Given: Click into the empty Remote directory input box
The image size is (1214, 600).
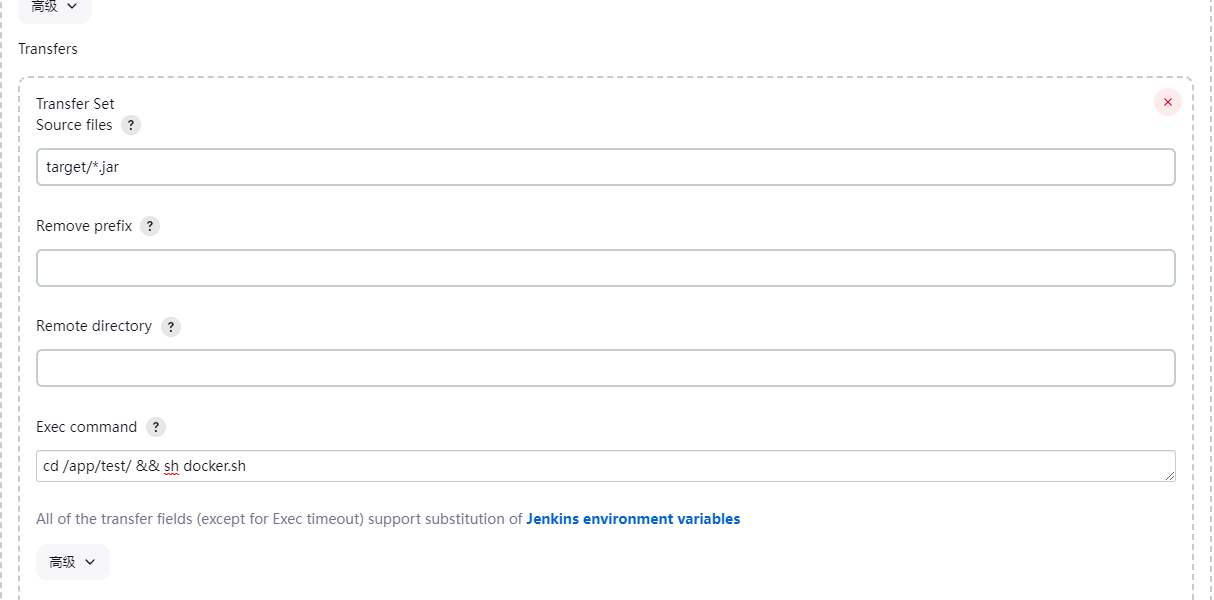Looking at the screenshot, I should (605, 368).
